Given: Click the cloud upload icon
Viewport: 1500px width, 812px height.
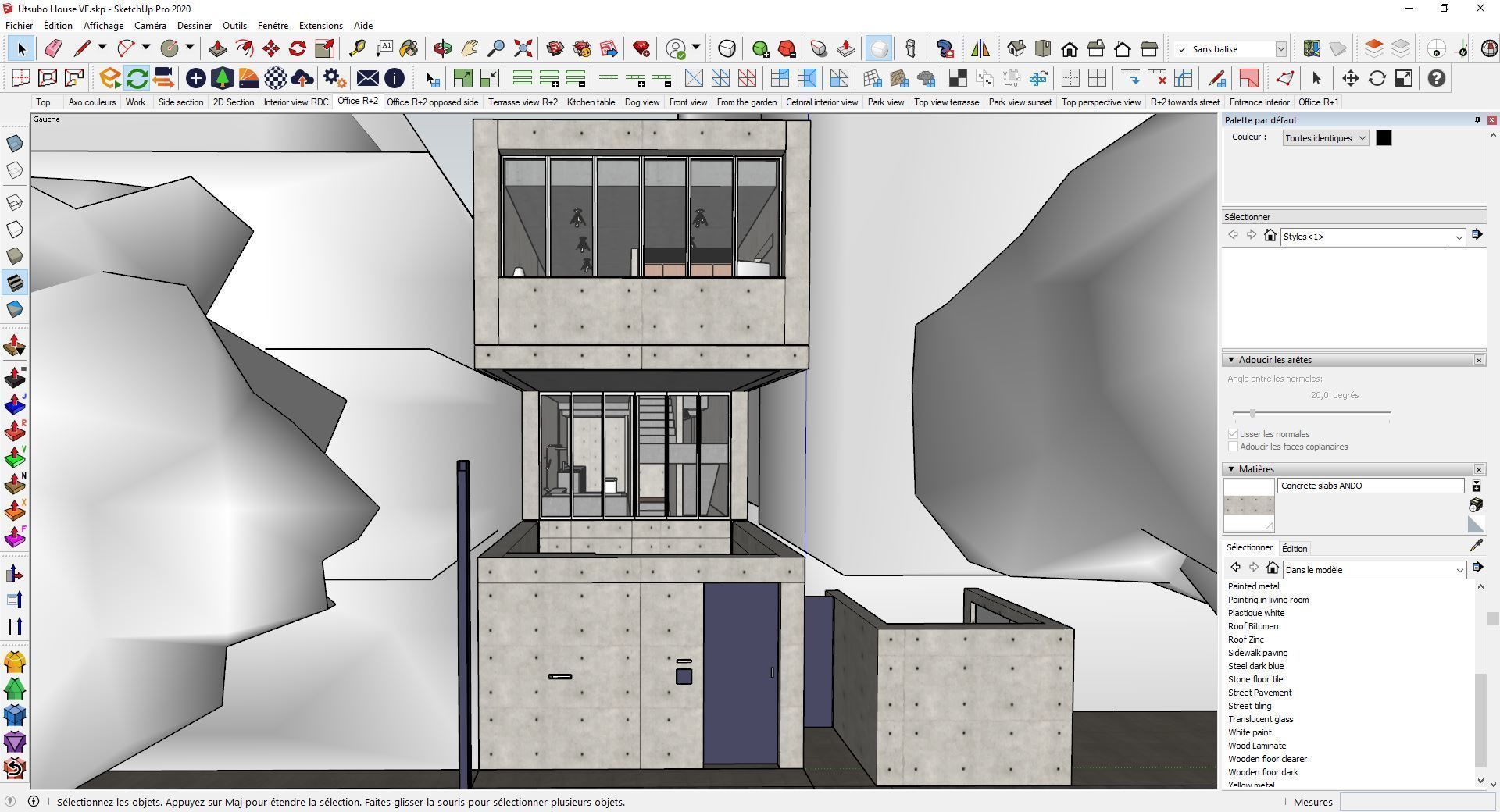Looking at the screenshot, I should point(302,78).
